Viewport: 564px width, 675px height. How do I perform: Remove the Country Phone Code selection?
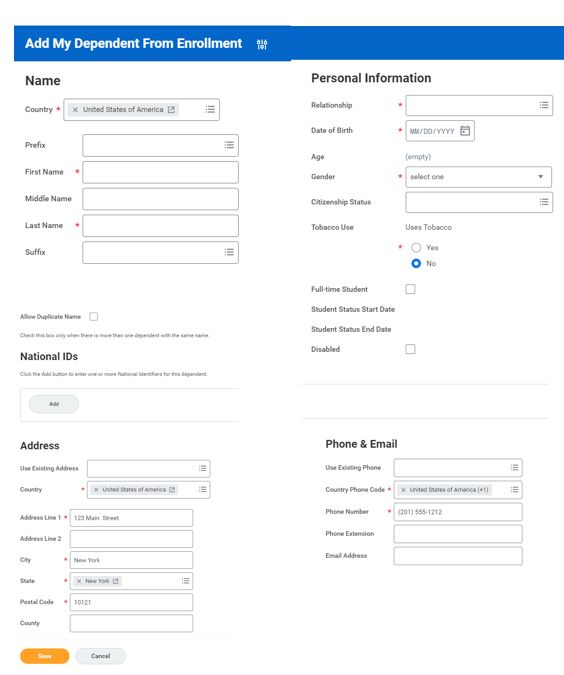[x=403, y=490]
